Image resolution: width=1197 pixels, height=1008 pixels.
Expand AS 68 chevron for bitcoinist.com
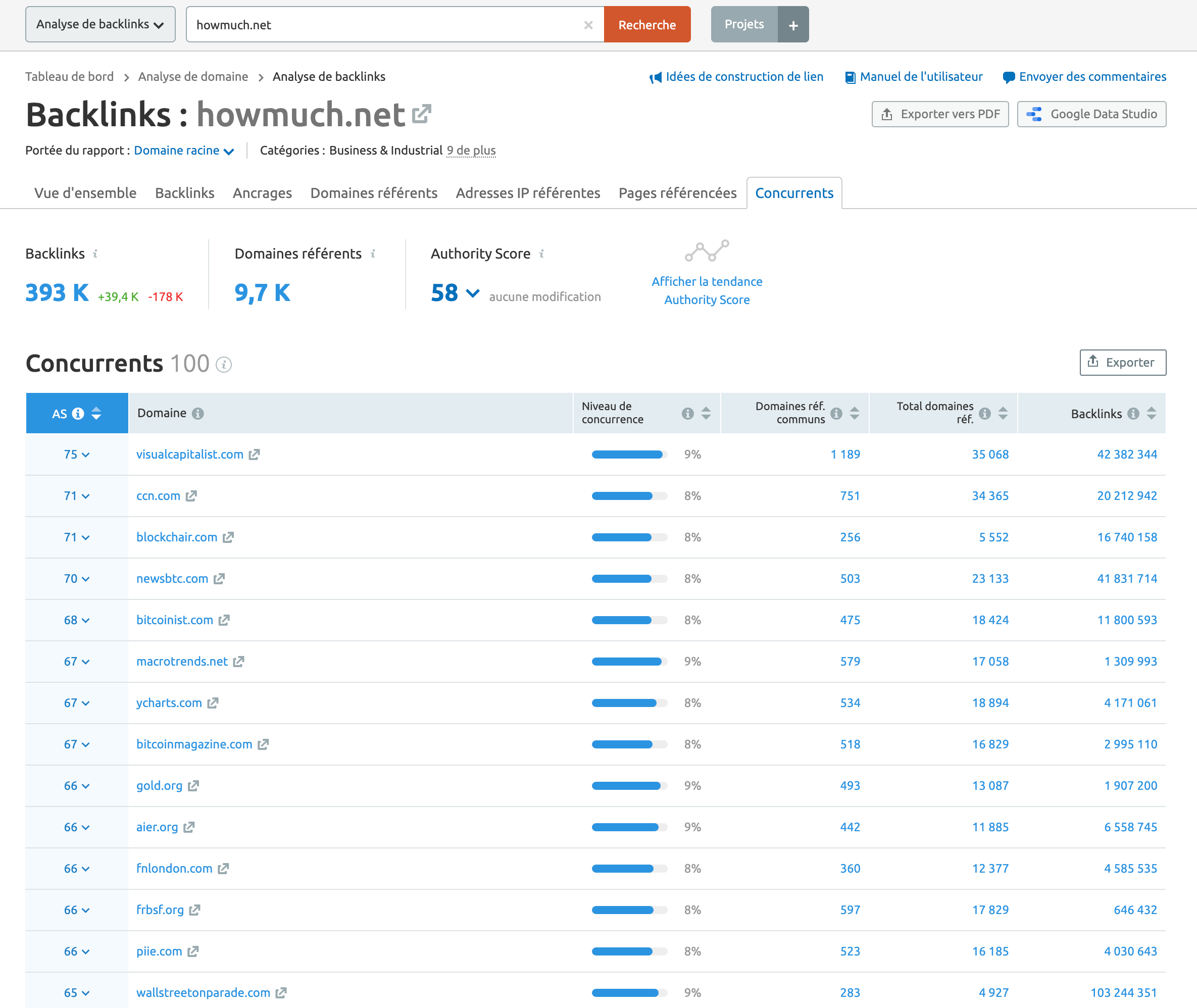click(86, 621)
